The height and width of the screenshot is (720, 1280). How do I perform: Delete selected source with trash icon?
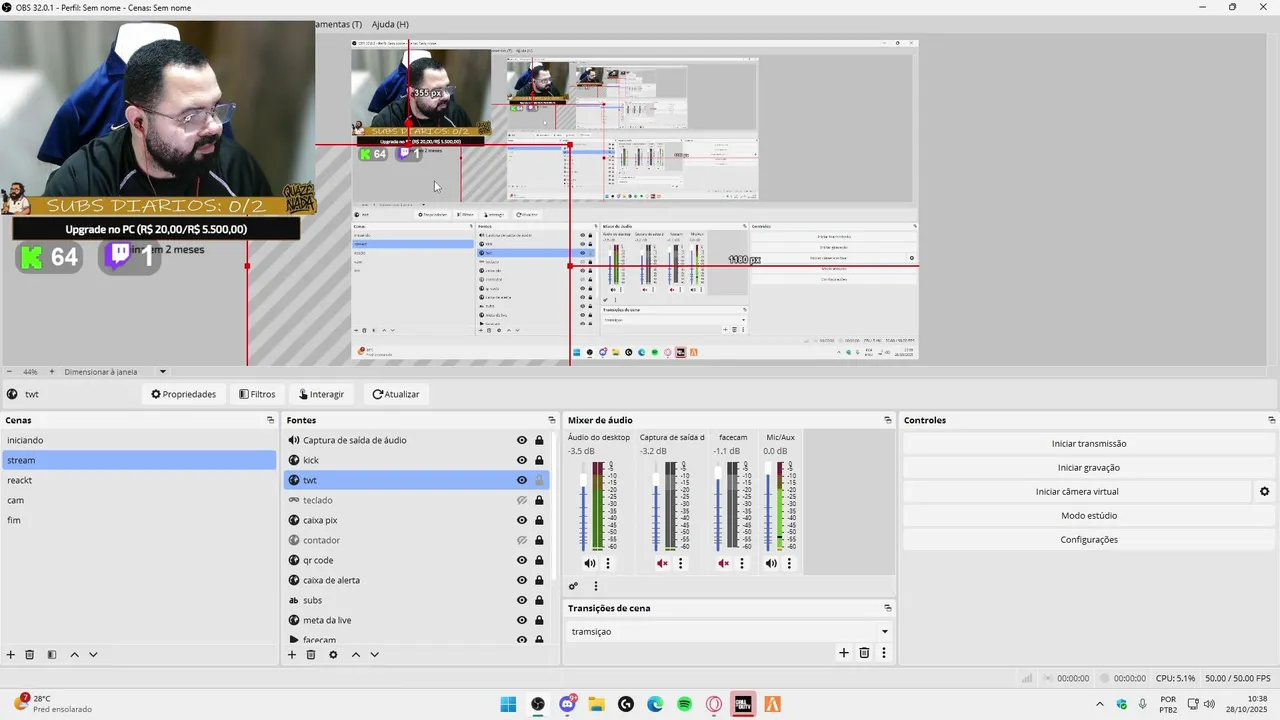click(311, 655)
